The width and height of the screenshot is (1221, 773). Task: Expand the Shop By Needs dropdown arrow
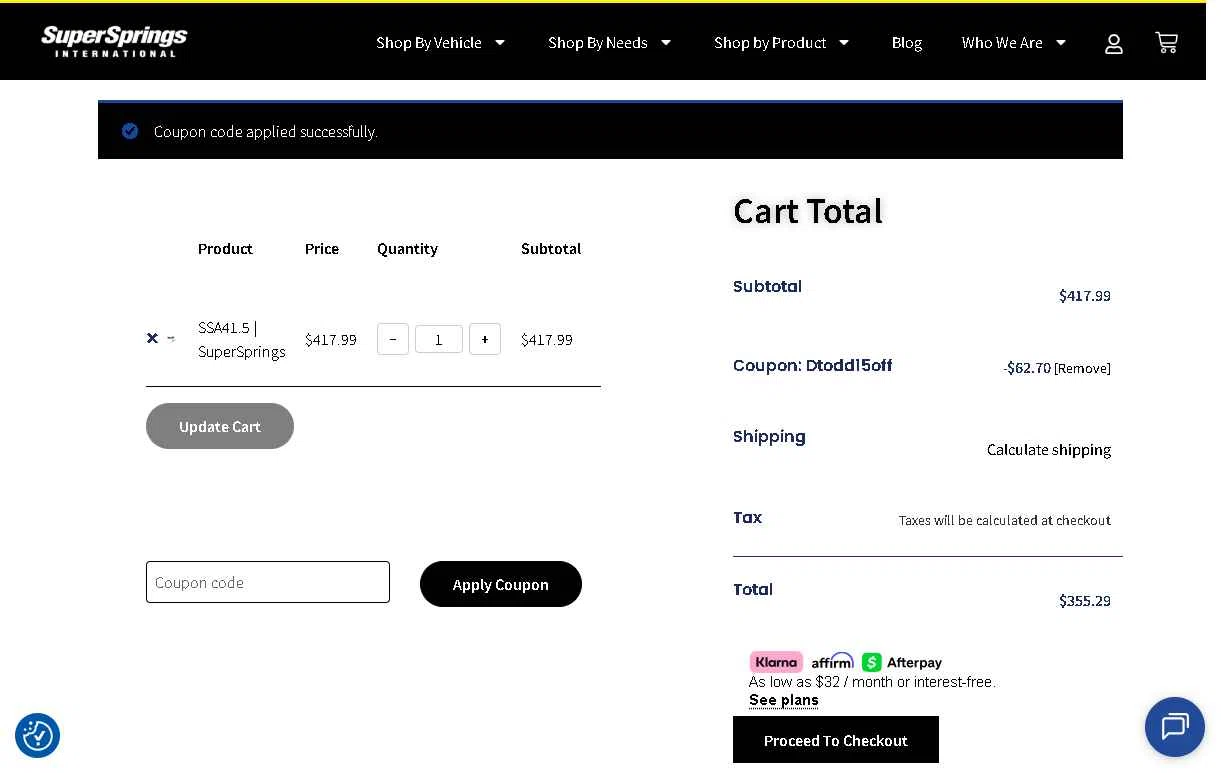pyautogui.click(x=666, y=42)
